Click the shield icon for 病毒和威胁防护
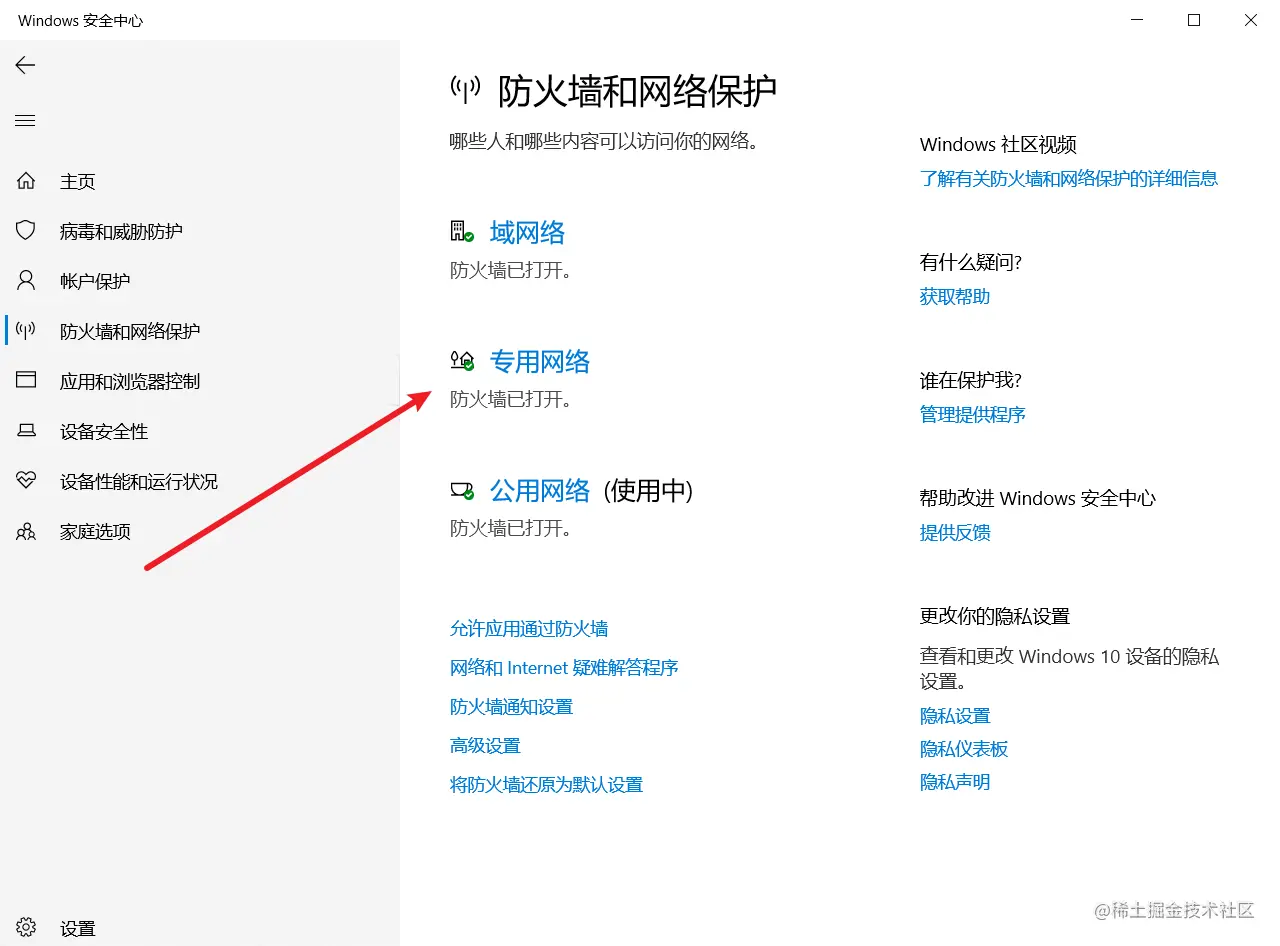1280x946 pixels. click(26, 231)
